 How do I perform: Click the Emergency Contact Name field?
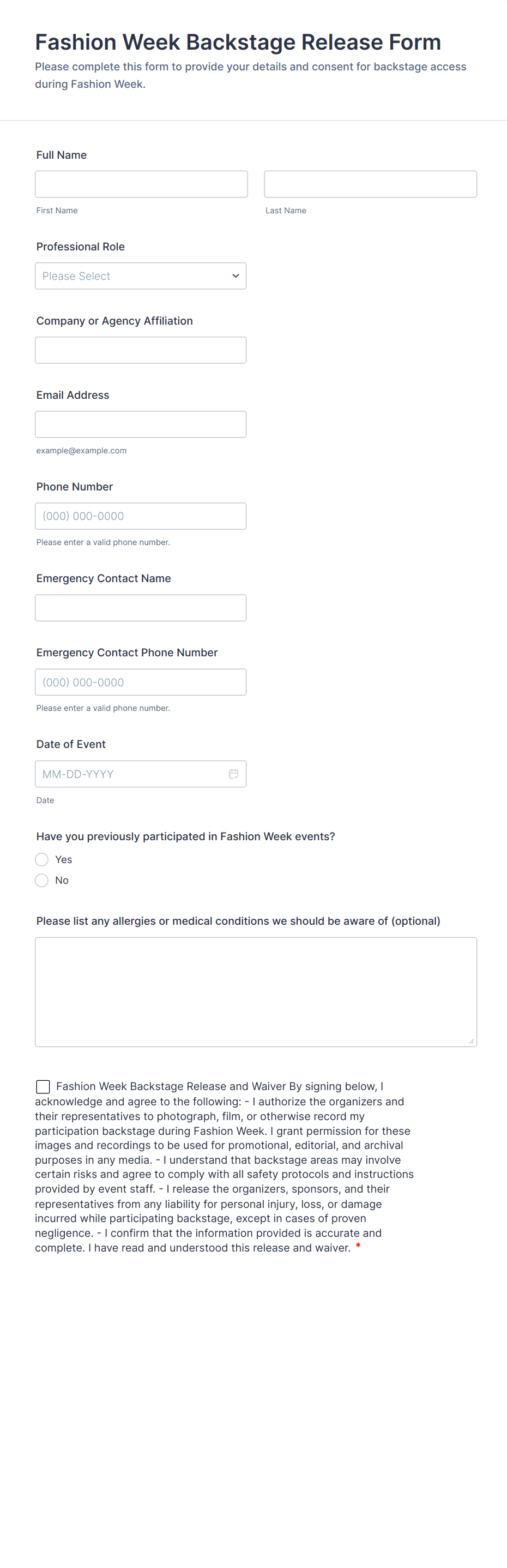[x=141, y=608]
